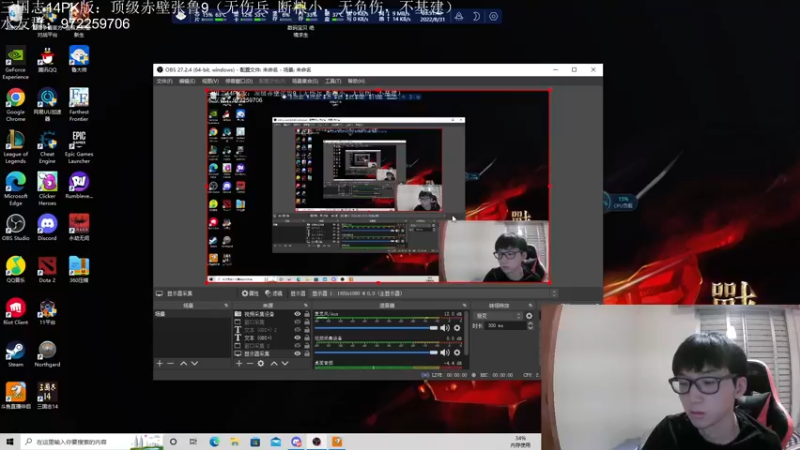The width and height of the screenshot is (800, 450).
Task: Select the 场景 scene in scenes list
Action: (192, 314)
